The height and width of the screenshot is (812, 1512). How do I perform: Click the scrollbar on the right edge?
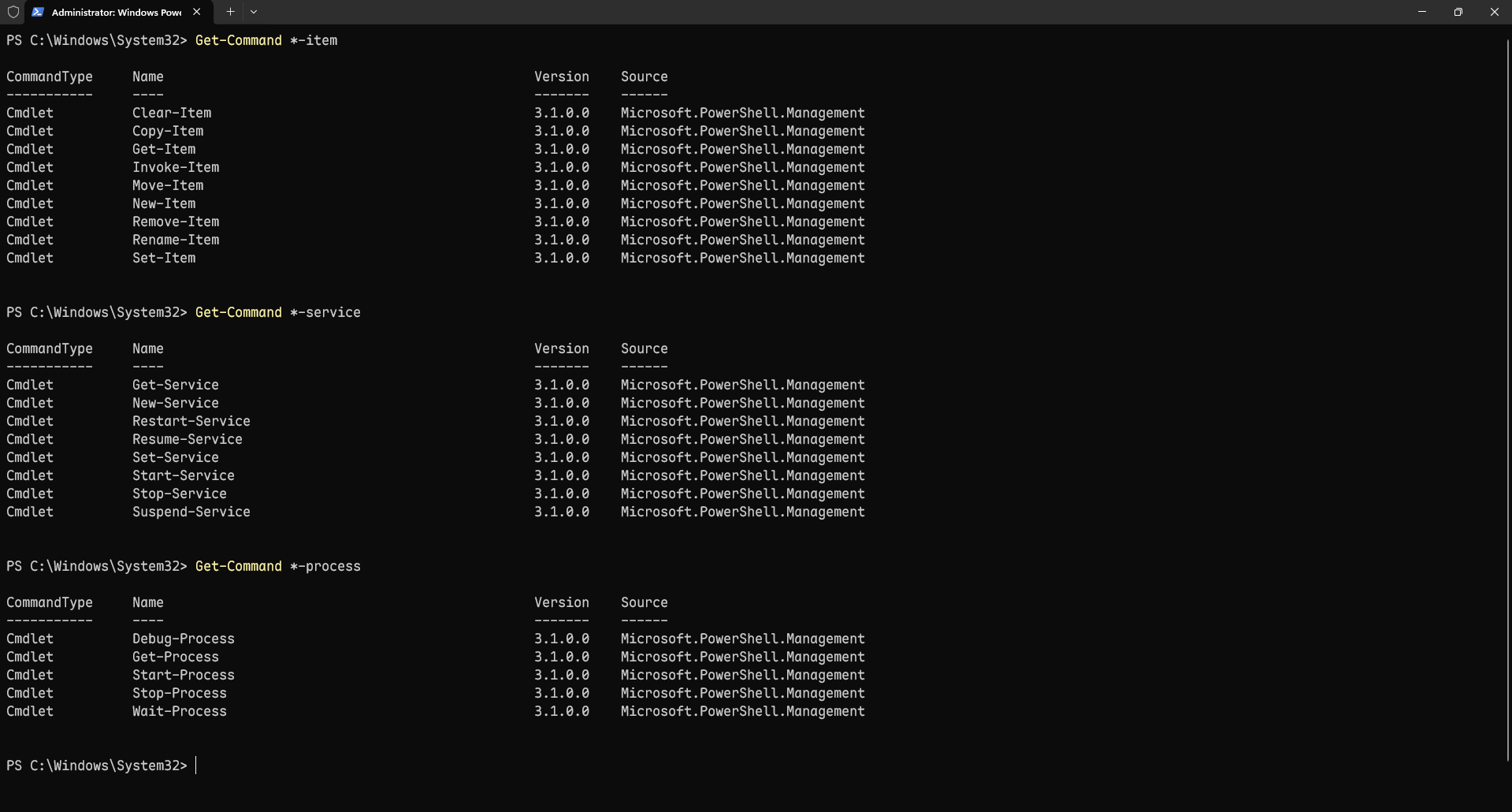point(1507,394)
